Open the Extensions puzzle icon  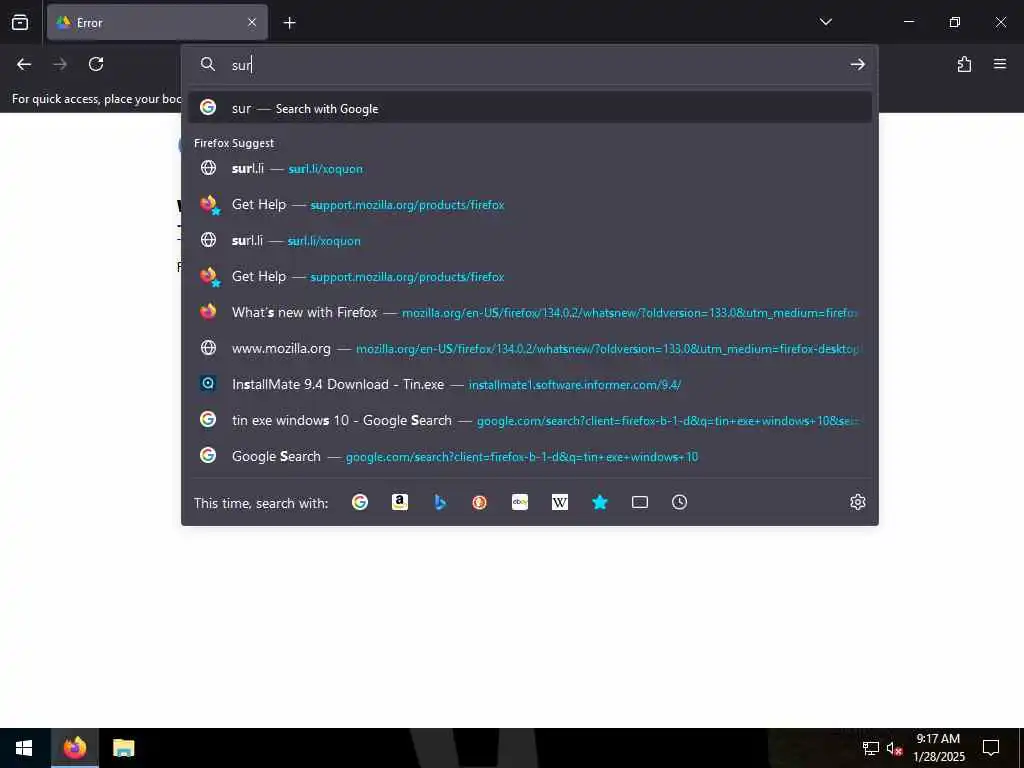coord(964,64)
